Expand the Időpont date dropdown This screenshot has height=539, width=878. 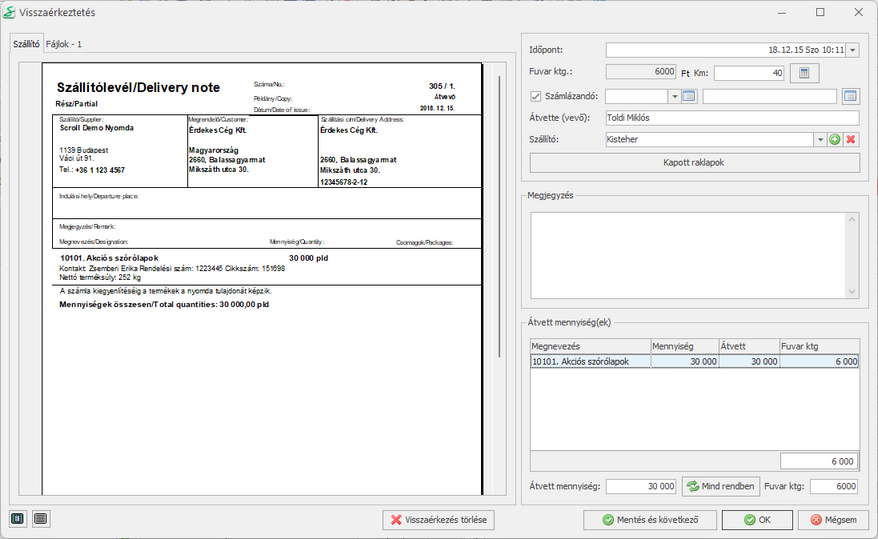coord(852,50)
